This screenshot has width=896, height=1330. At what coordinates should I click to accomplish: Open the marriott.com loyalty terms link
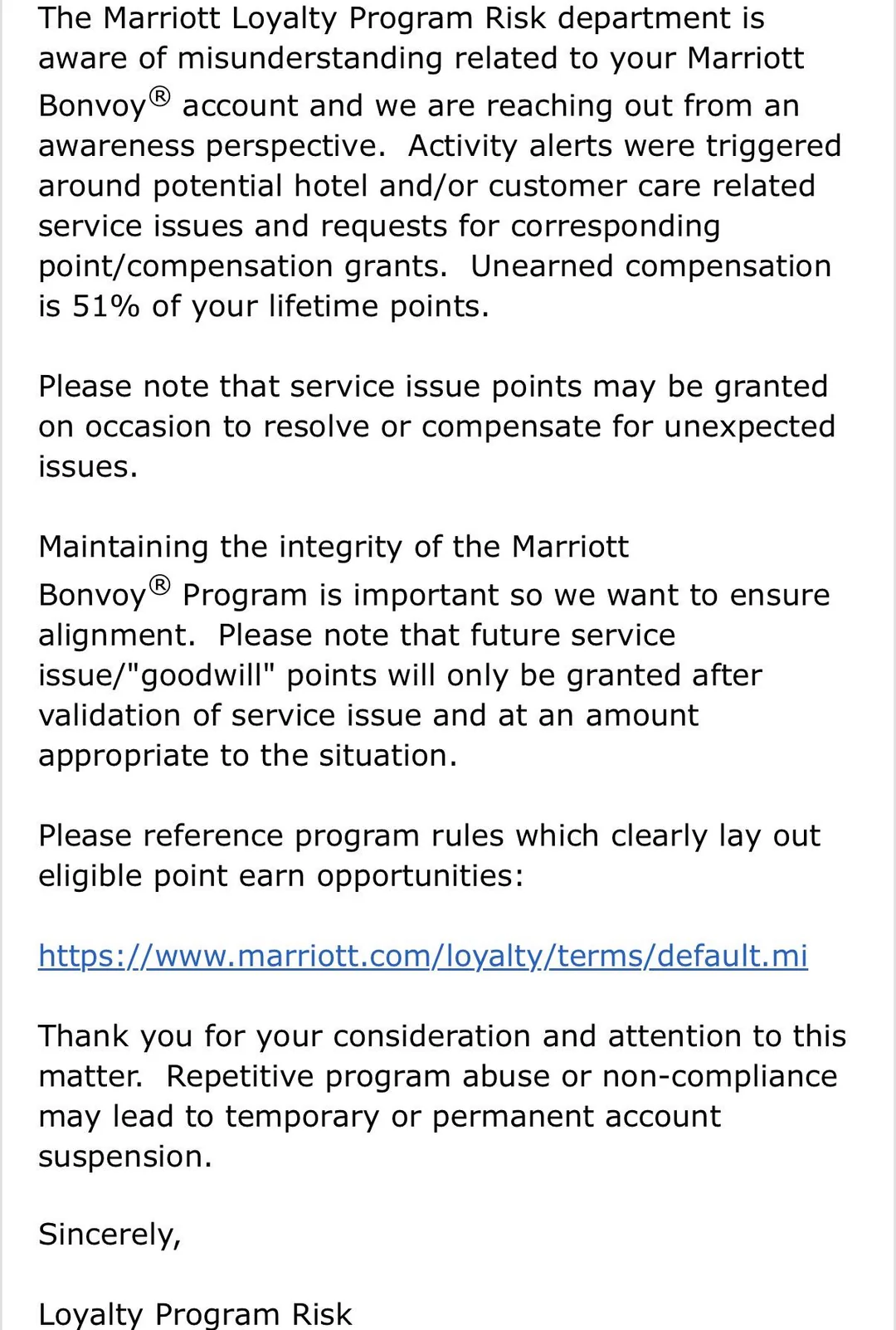[423, 957]
